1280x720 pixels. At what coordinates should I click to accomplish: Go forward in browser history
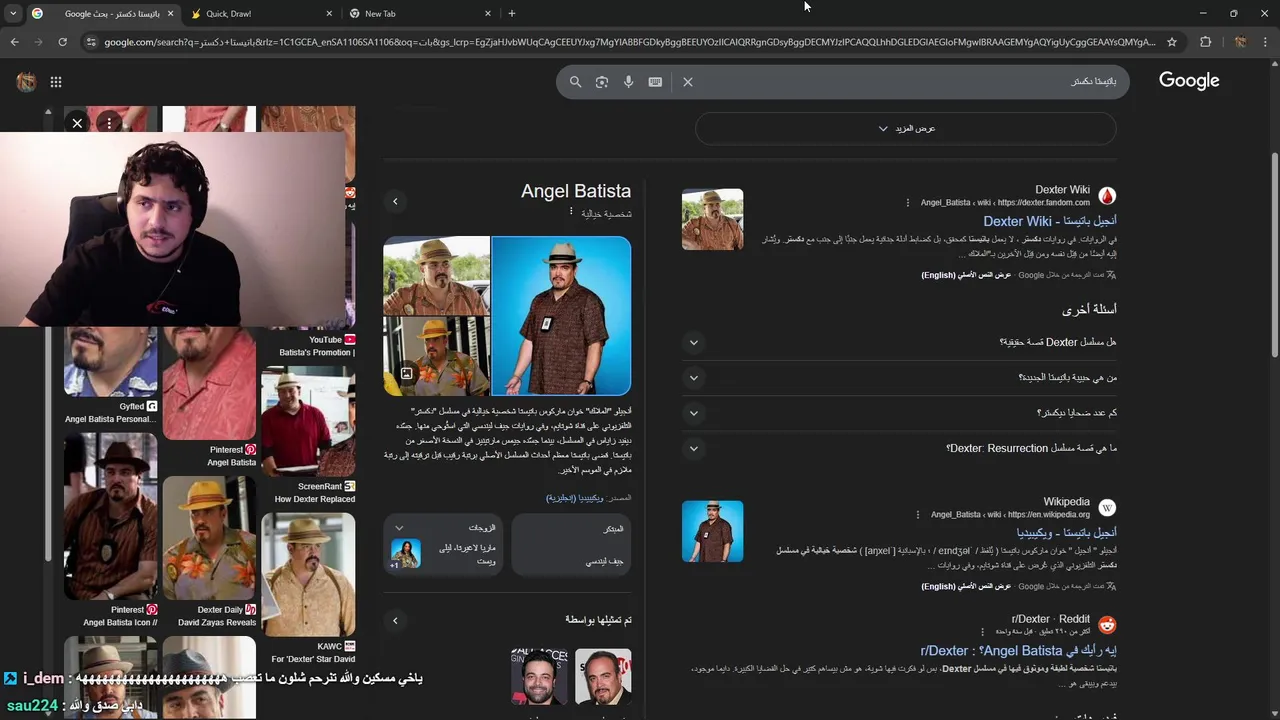click(38, 42)
